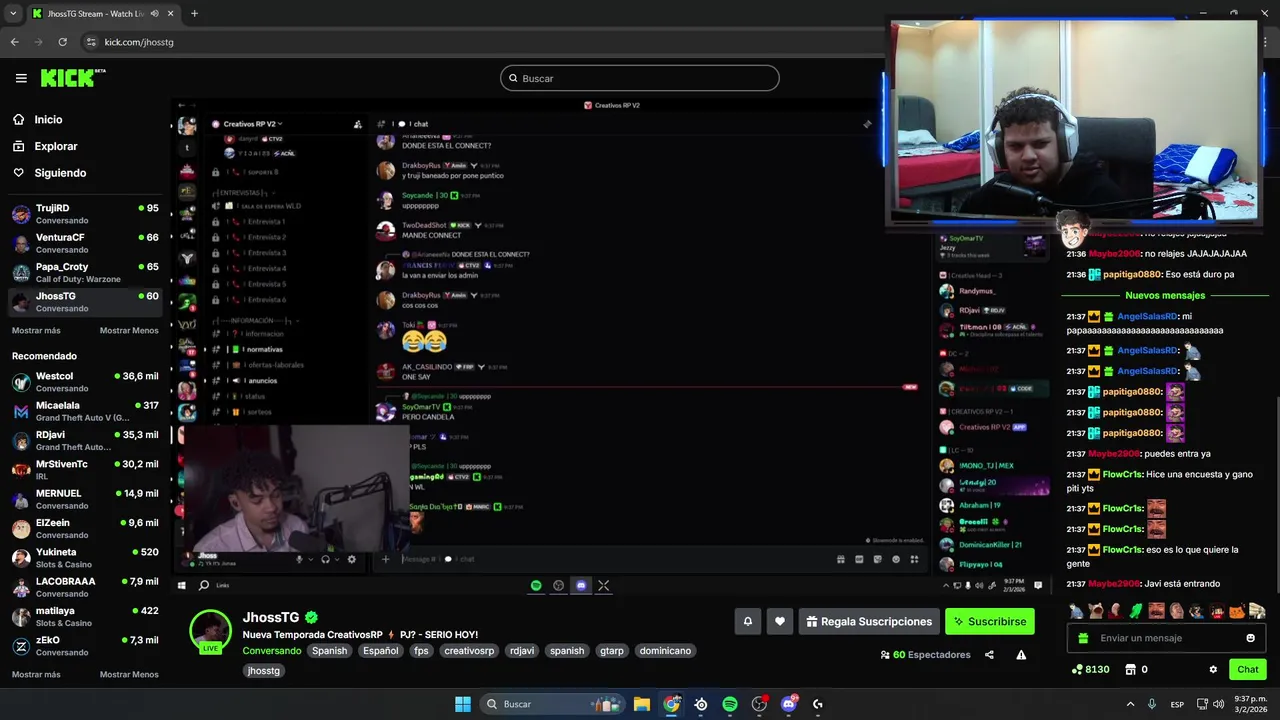The height and width of the screenshot is (720, 1280).
Task: Reload the page in the browser toolbar
Action: 62,42
